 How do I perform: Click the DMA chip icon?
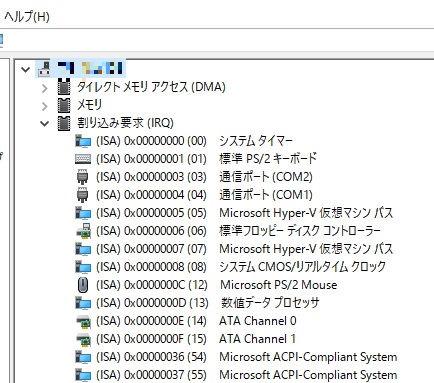[64, 87]
